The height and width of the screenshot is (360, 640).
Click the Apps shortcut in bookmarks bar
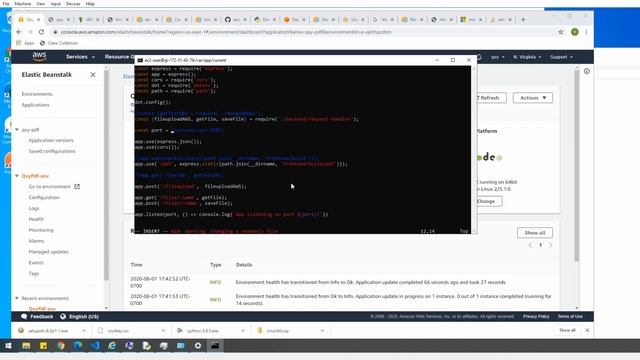click(25, 43)
